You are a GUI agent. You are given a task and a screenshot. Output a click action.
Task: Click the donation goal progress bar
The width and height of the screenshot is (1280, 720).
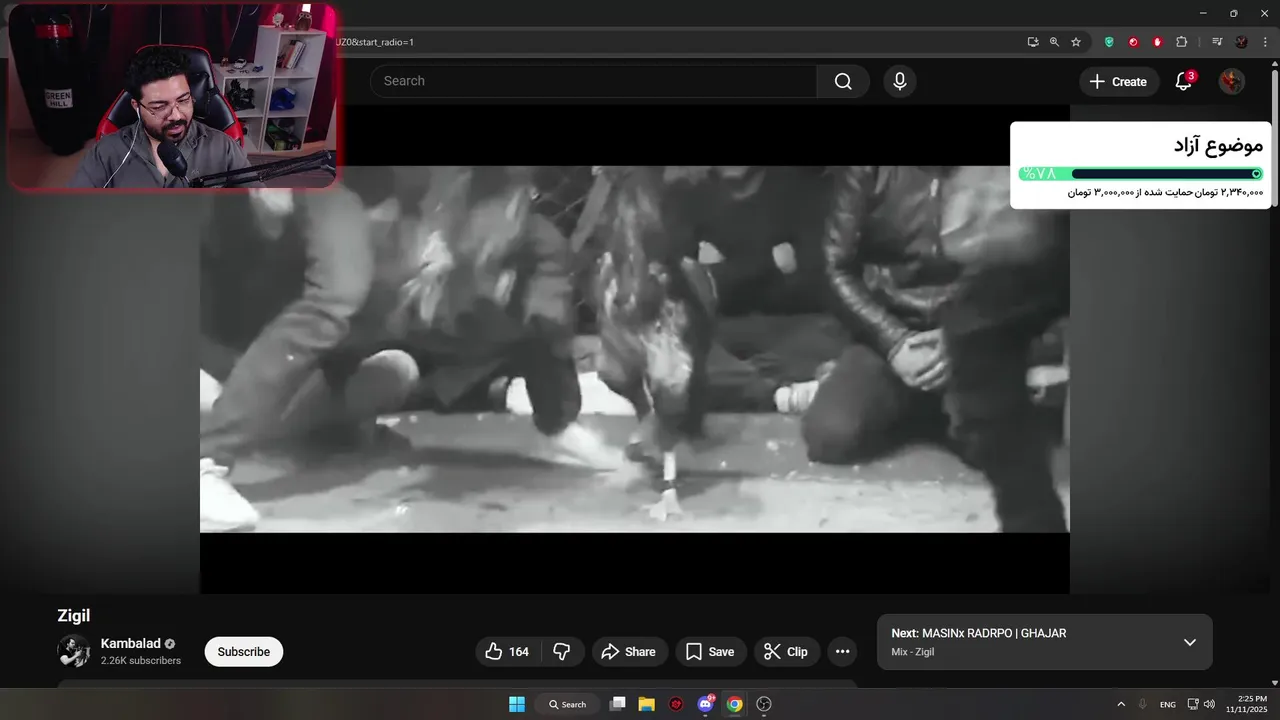1141,174
